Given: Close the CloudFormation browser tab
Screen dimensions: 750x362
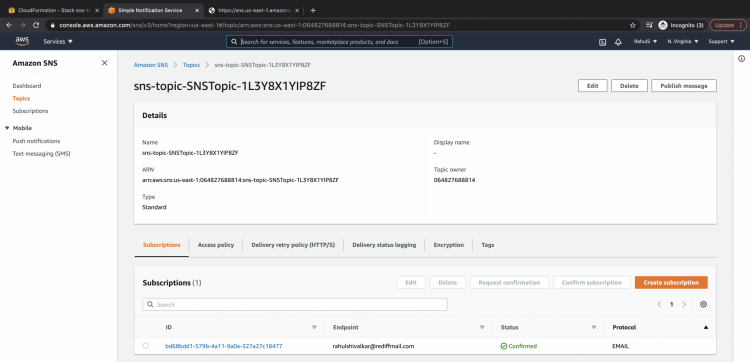Looking at the screenshot, I should point(97,10).
